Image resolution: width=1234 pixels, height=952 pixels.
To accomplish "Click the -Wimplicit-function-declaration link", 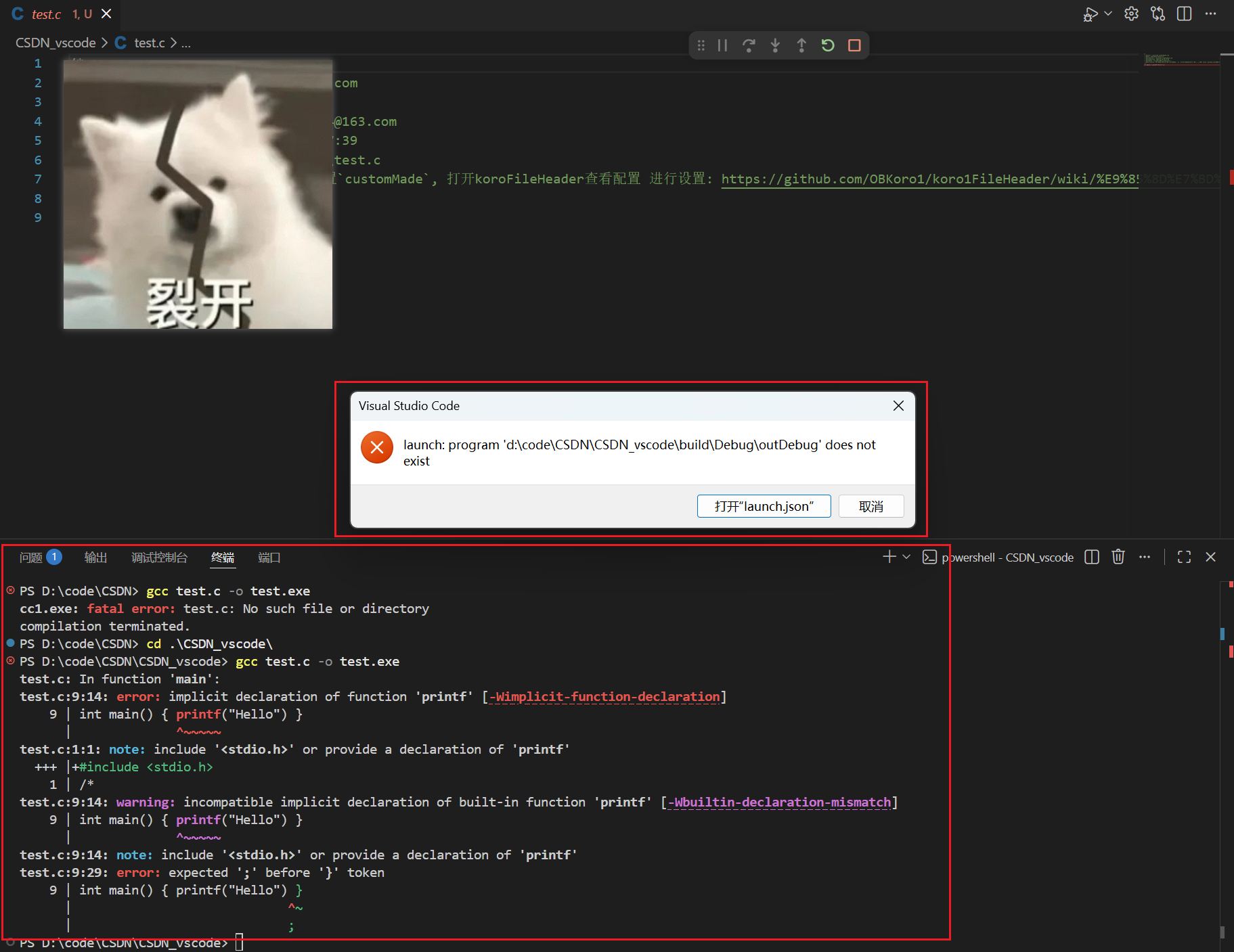I will [x=604, y=697].
